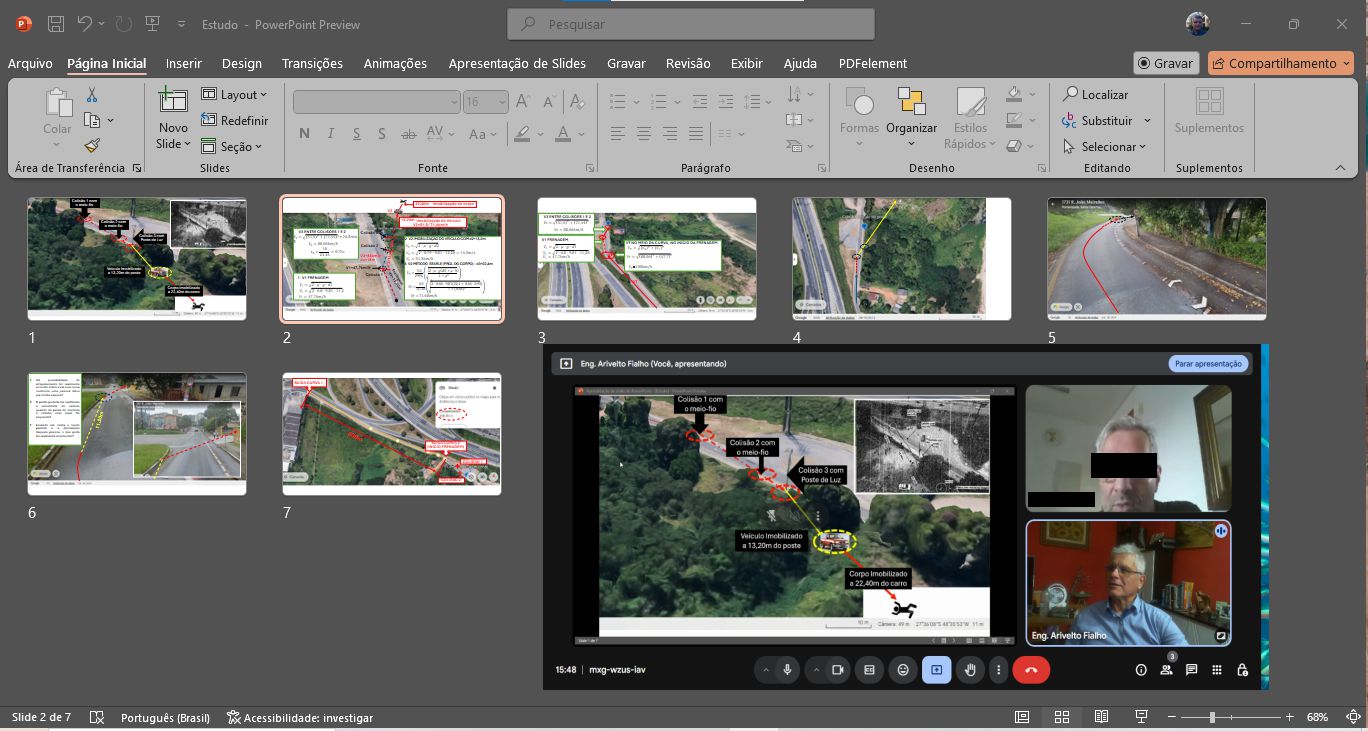Click the Organizar arrange icon
This screenshot has width=1368, height=731.
point(911,102)
